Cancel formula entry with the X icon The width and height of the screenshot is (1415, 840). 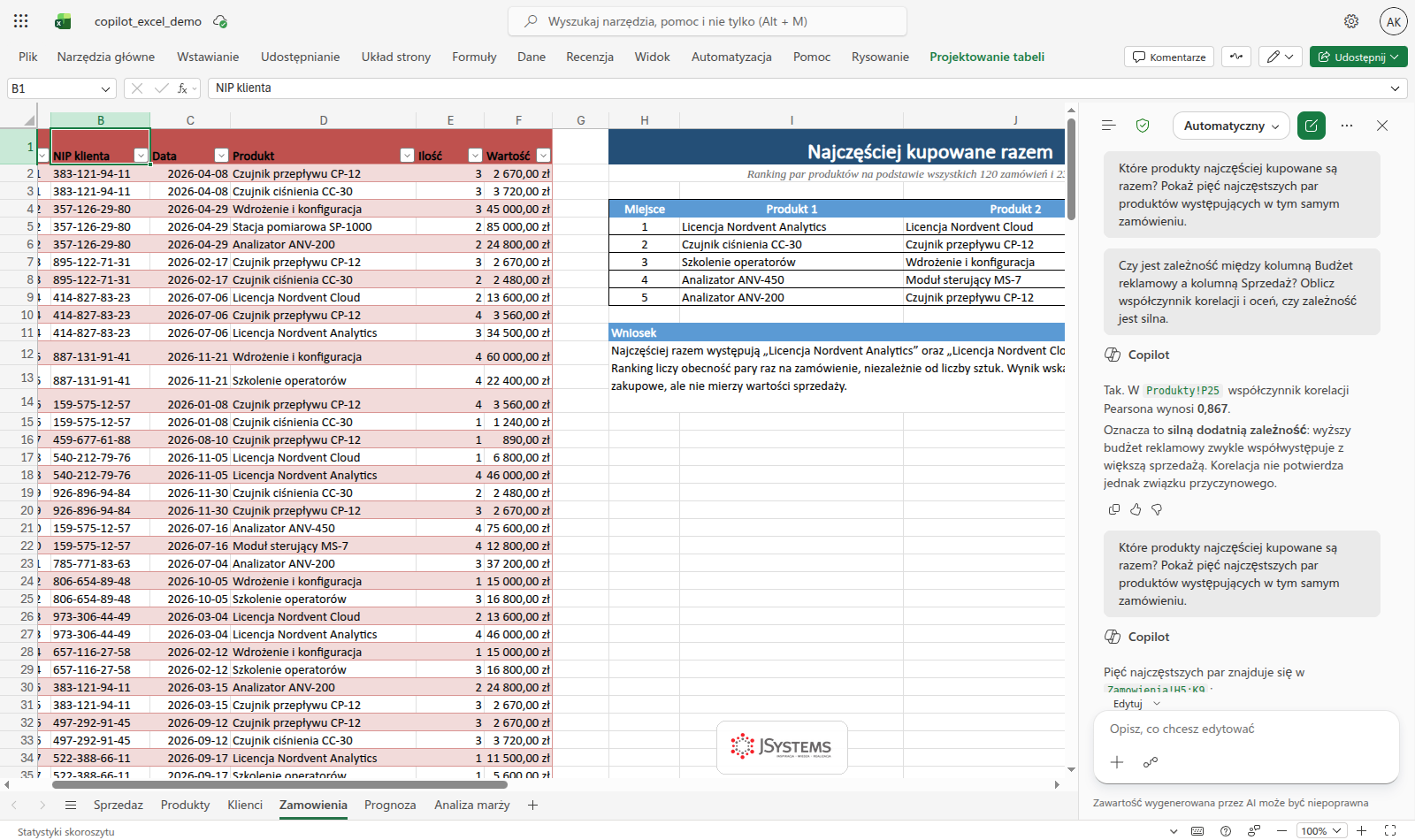[137, 88]
